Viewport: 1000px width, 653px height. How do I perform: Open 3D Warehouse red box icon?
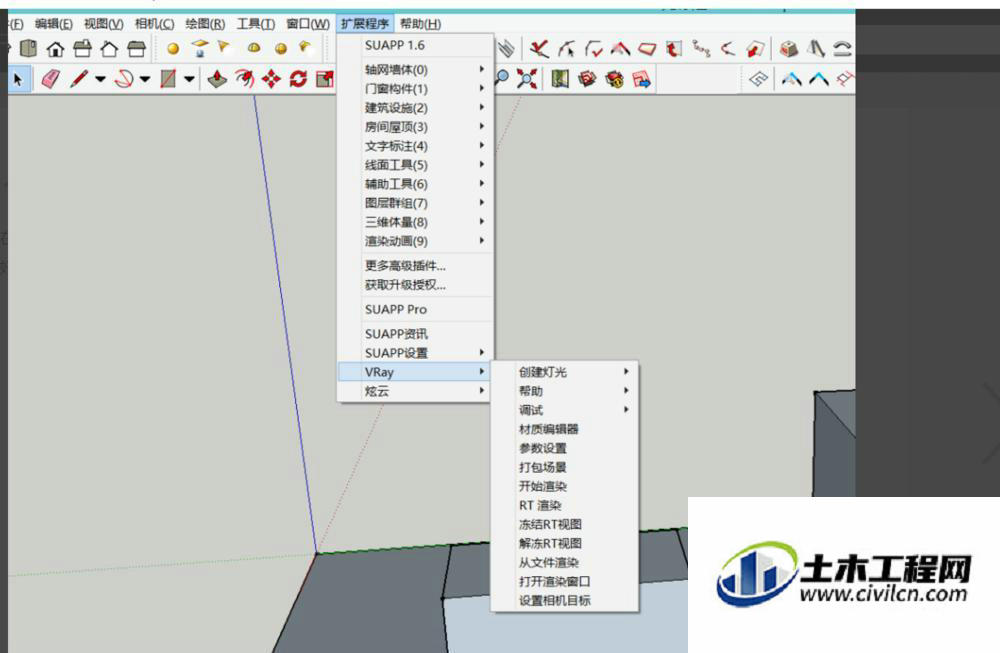coord(587,79)
